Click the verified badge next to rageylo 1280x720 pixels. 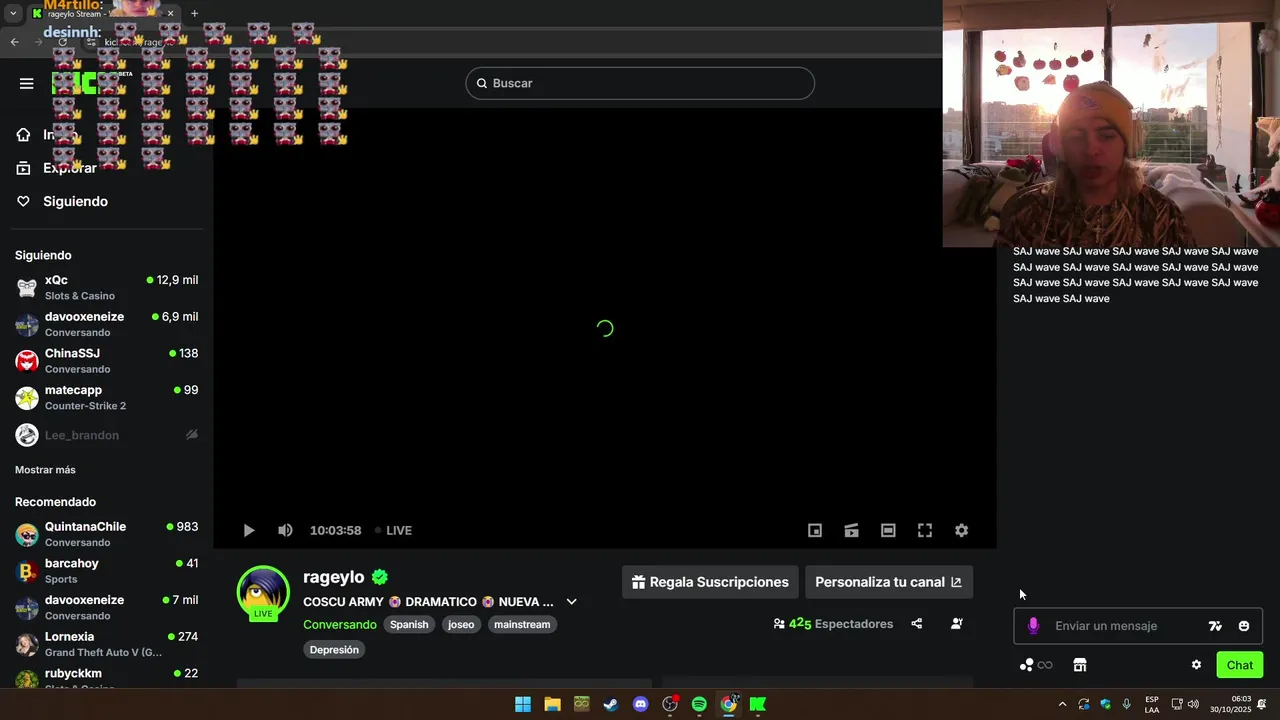pos(380,577)
